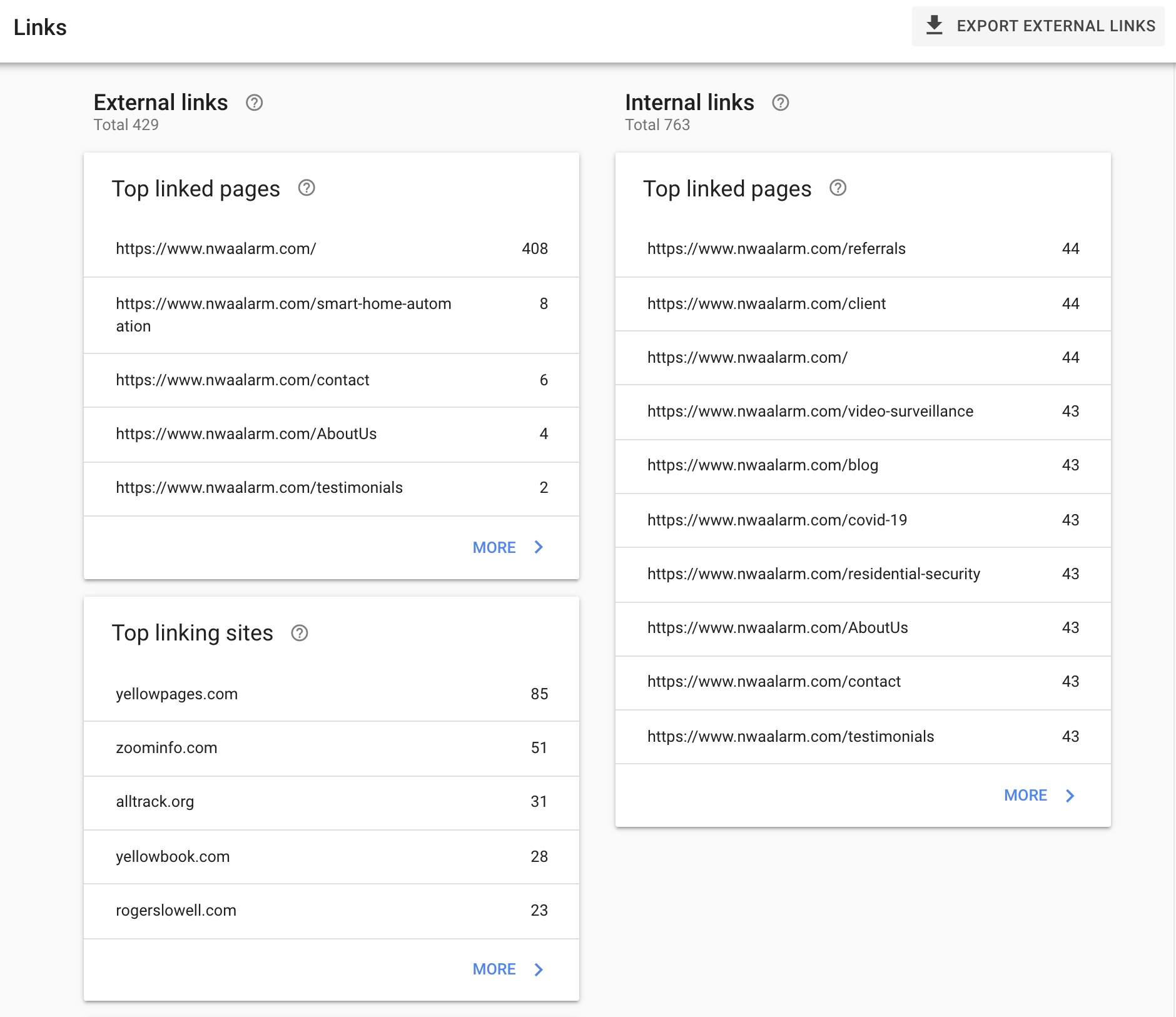1176x1017 pixels.
Task: Click chevron arrow in internal Top linked pages
Action: (1070, 796)
